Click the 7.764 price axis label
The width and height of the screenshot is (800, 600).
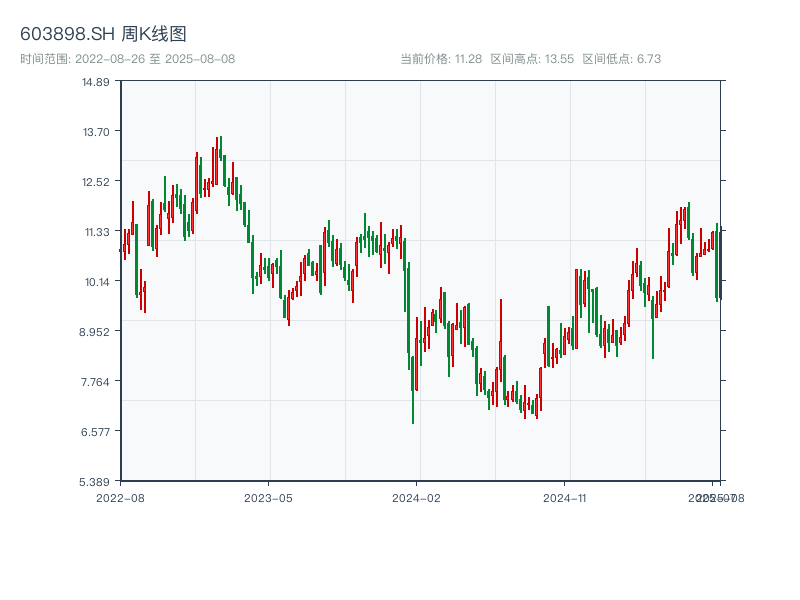(96, 381)
